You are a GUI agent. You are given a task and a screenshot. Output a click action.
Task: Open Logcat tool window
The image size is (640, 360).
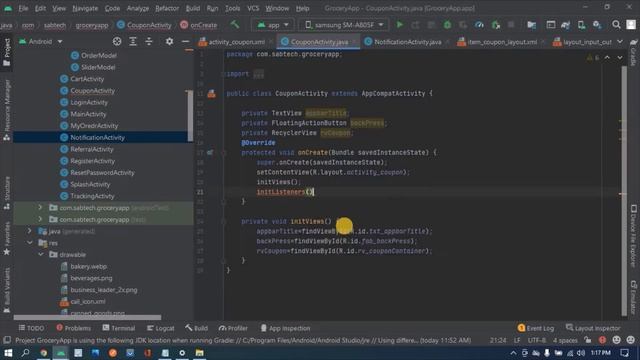(160, 328)
